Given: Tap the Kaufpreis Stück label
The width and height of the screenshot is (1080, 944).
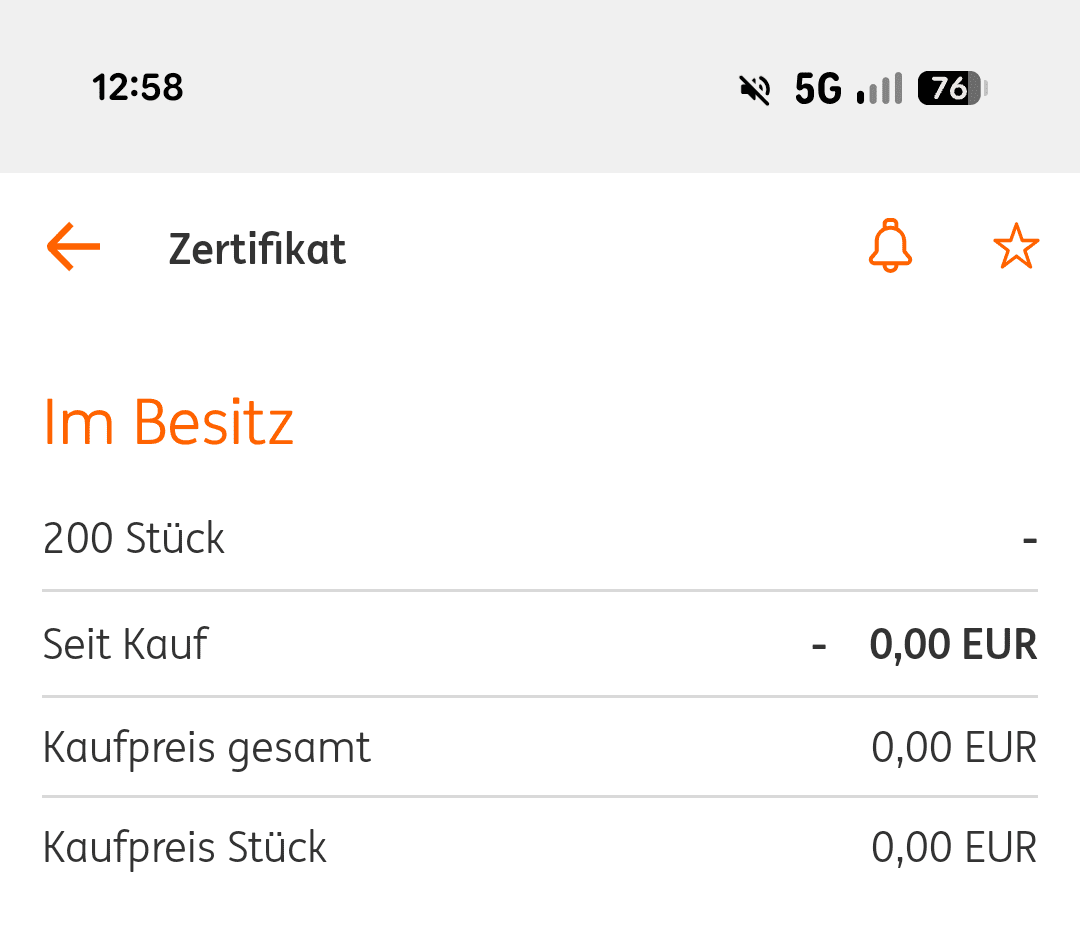Looking at the screenshot, I should (185, 848).
